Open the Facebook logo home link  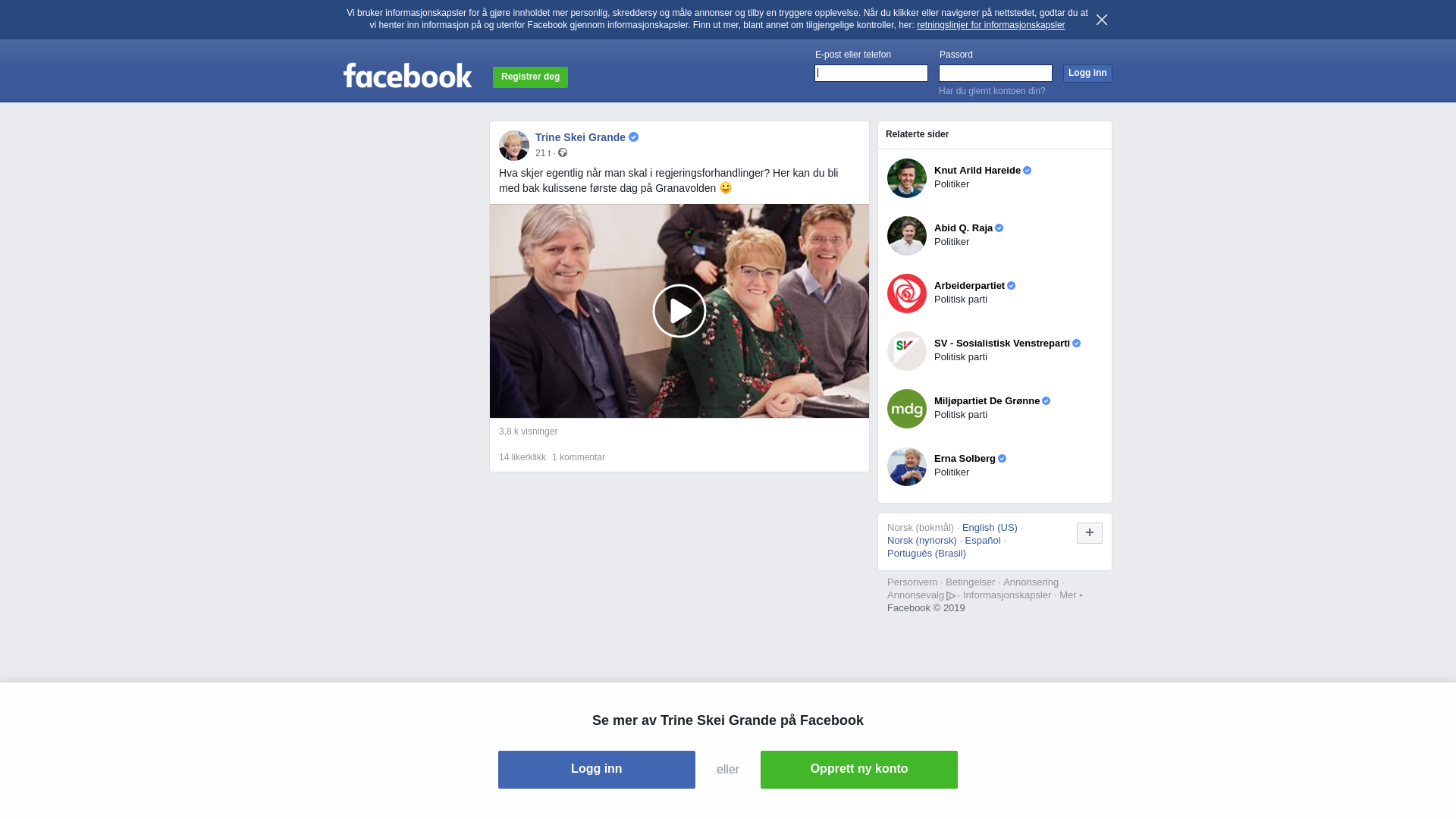[408, 75]
